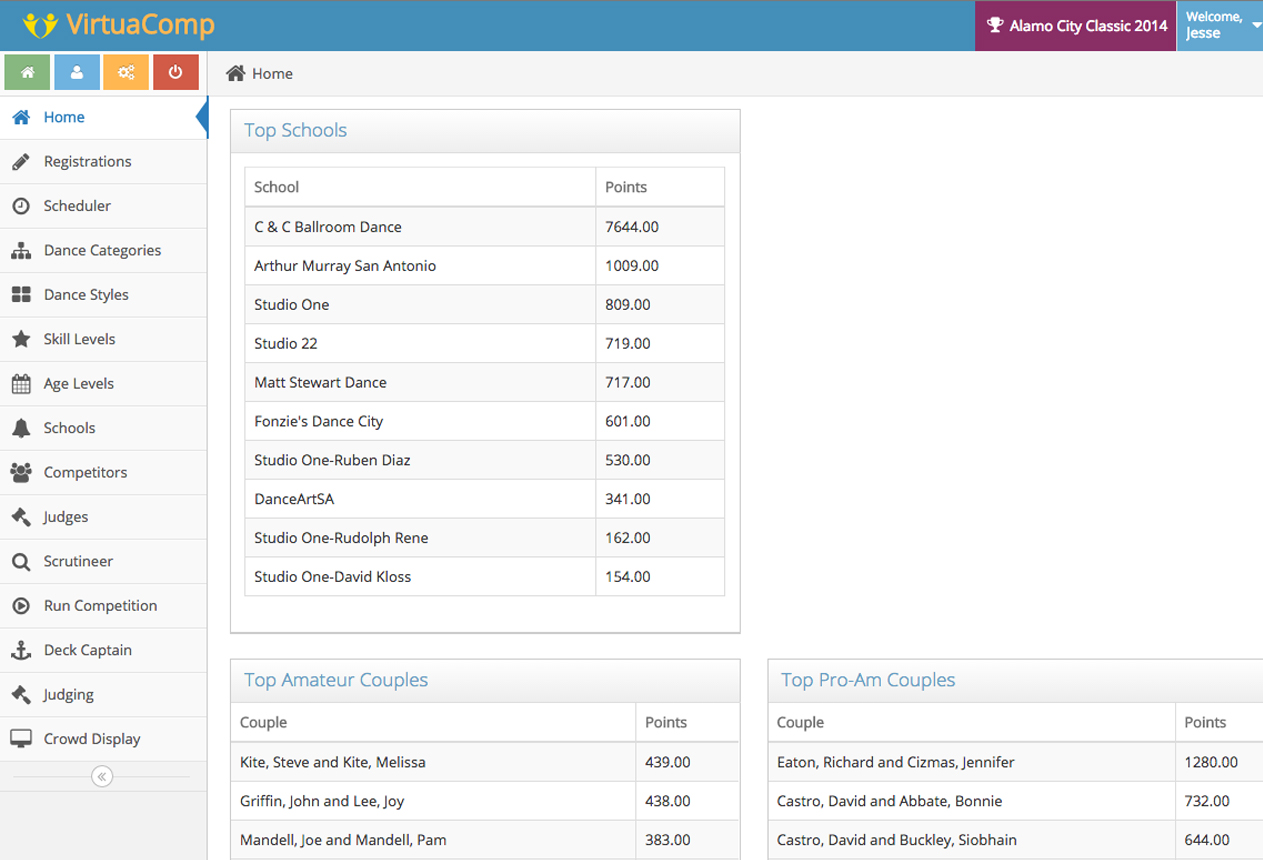Click the green home shortcut button
This screenshot has width=1263, height=860.
[28, 72]
